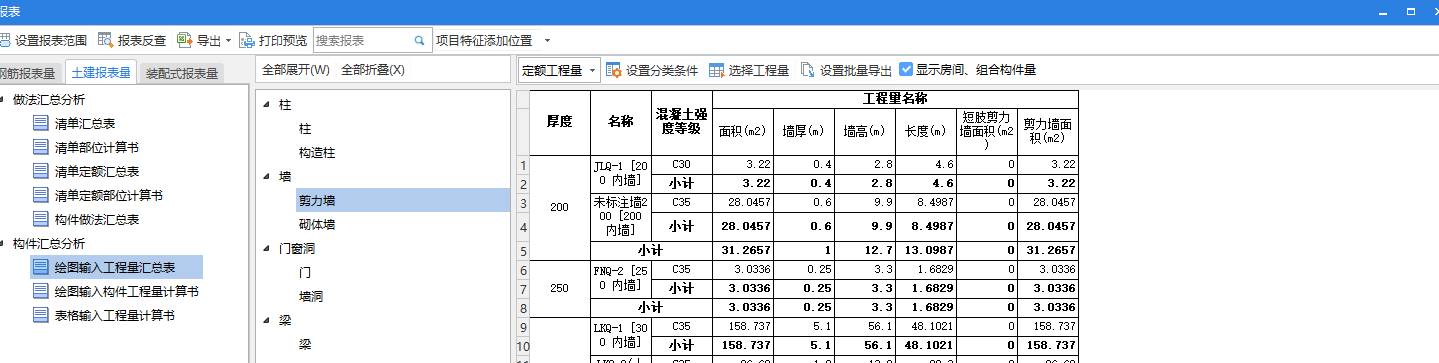Viewport: 1439px width, 363px height.
Task: Collapse the 门窗洞 category node
Action: (266, 248)
